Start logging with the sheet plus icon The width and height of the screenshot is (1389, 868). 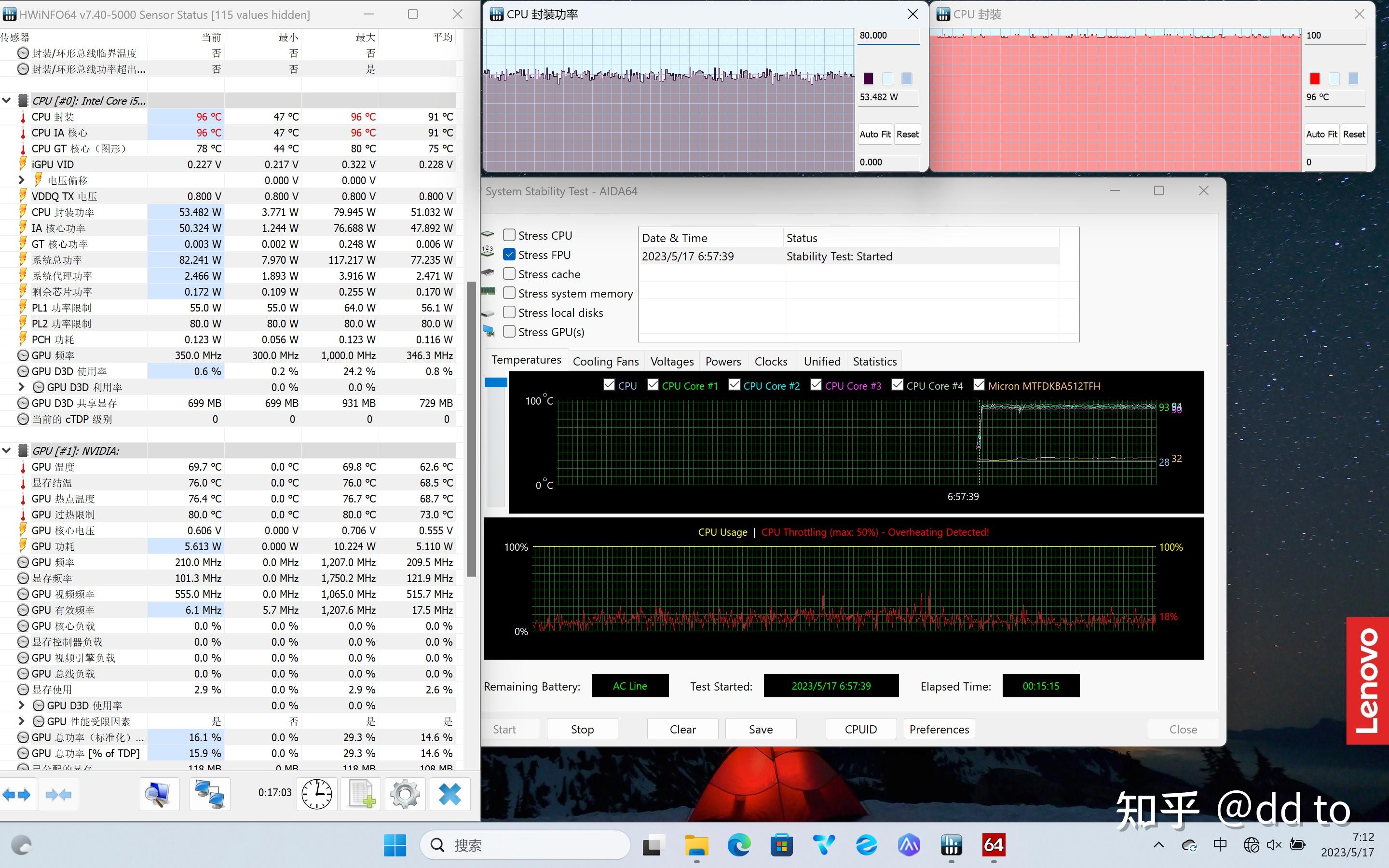pos(362,795)
